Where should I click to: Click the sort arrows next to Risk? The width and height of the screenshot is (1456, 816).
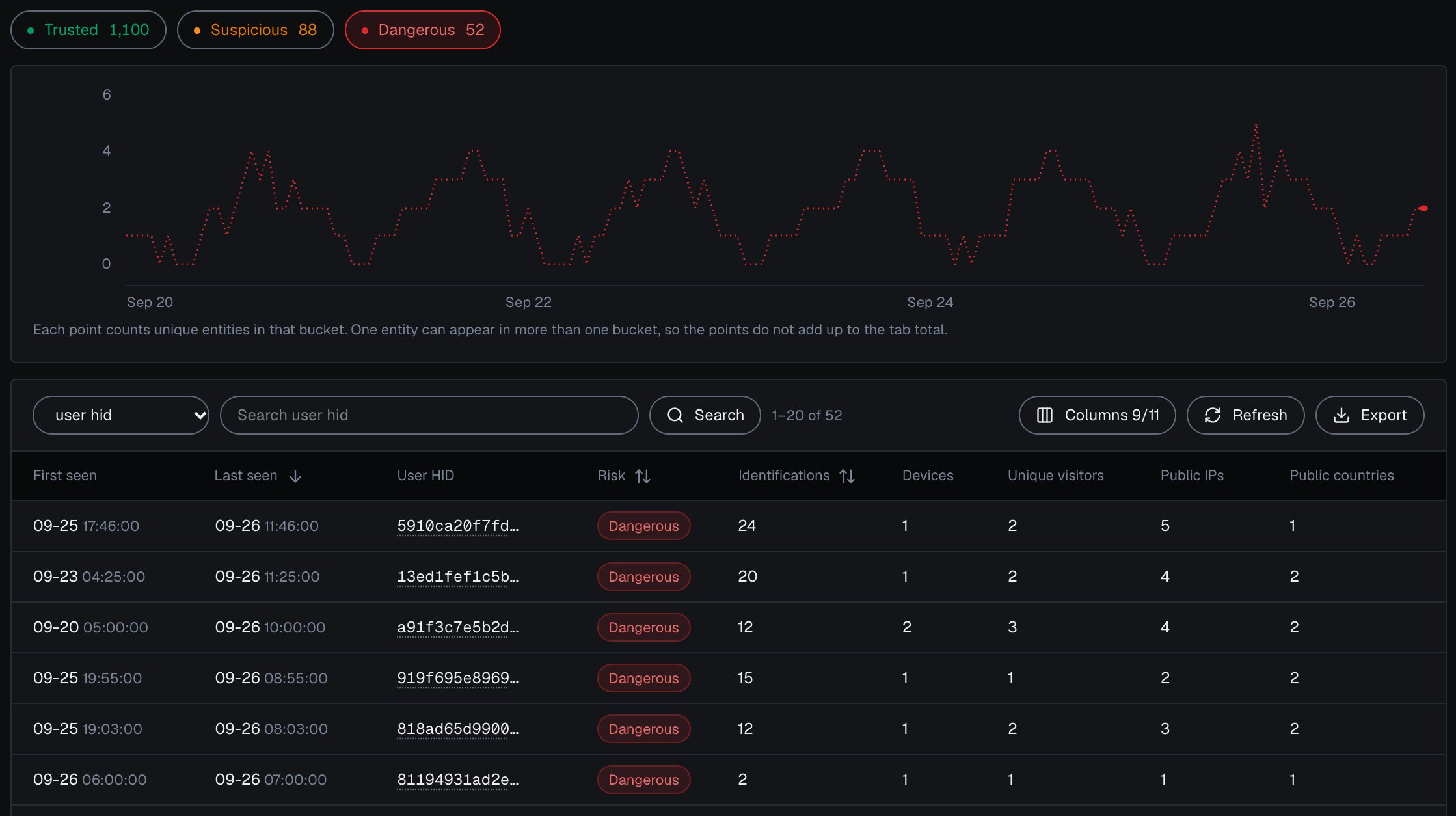643,476
